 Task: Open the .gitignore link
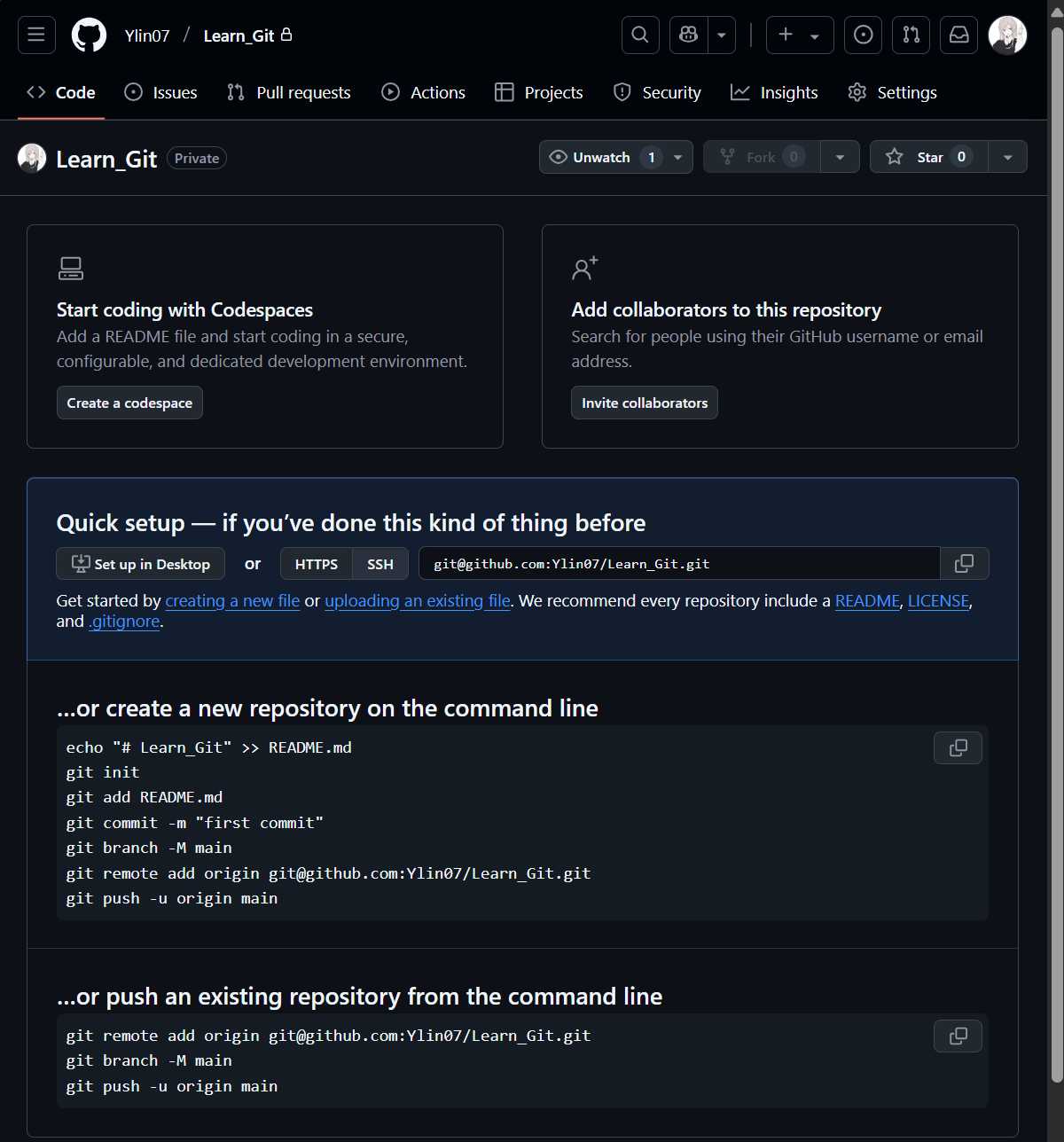click(x=124, y=622)
